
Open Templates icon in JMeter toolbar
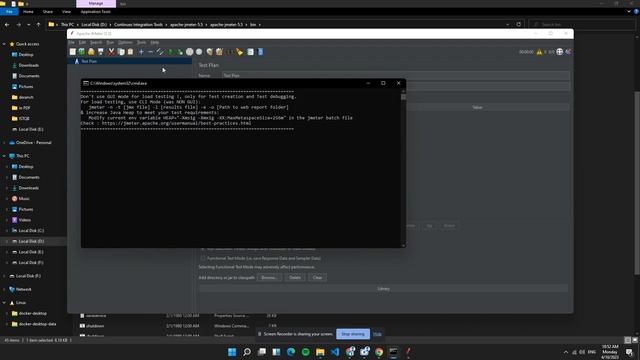[82, 52]
